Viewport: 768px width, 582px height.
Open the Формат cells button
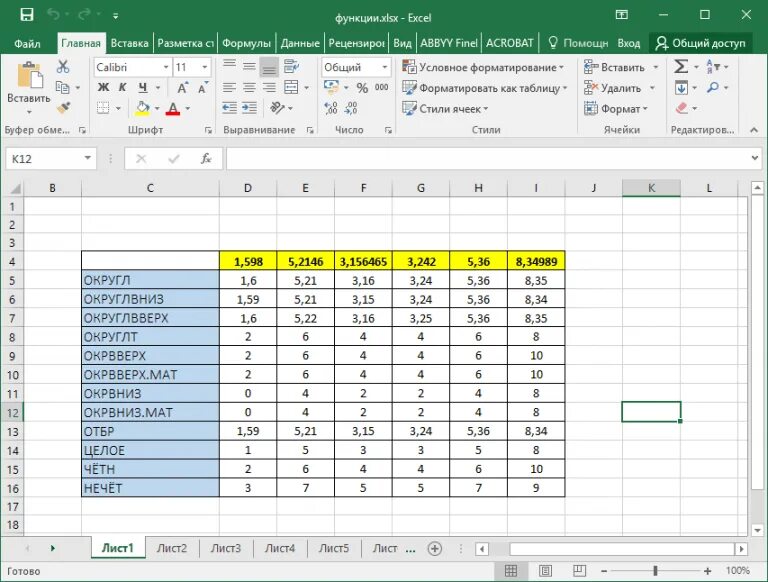click(616, 108)
